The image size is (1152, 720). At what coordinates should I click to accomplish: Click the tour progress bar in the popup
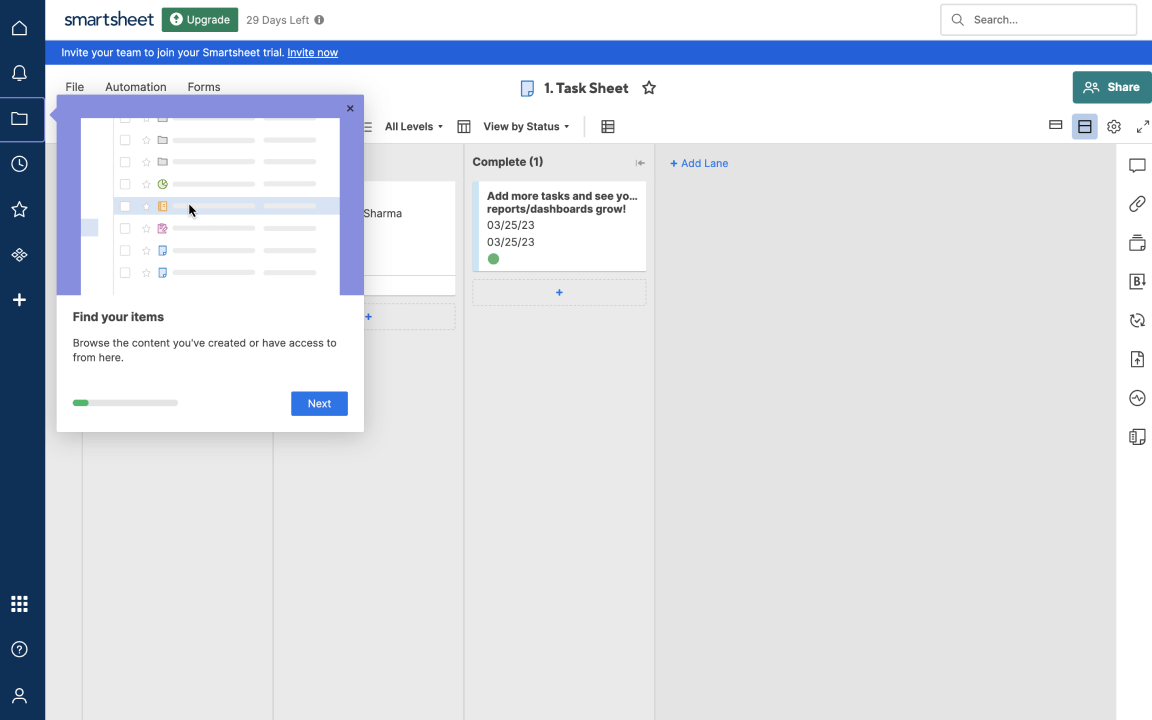[125, 403]
